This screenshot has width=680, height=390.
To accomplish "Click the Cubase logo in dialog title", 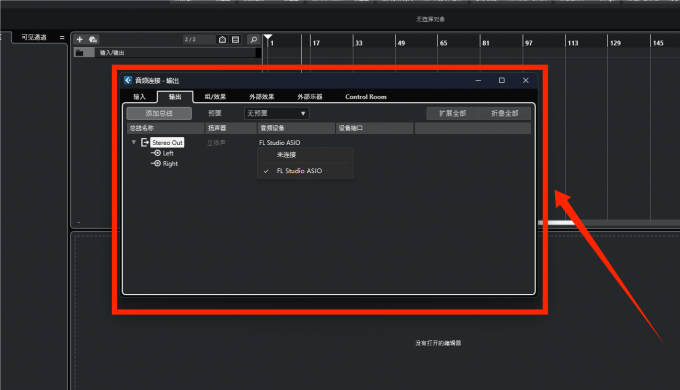I will (128, 80).
